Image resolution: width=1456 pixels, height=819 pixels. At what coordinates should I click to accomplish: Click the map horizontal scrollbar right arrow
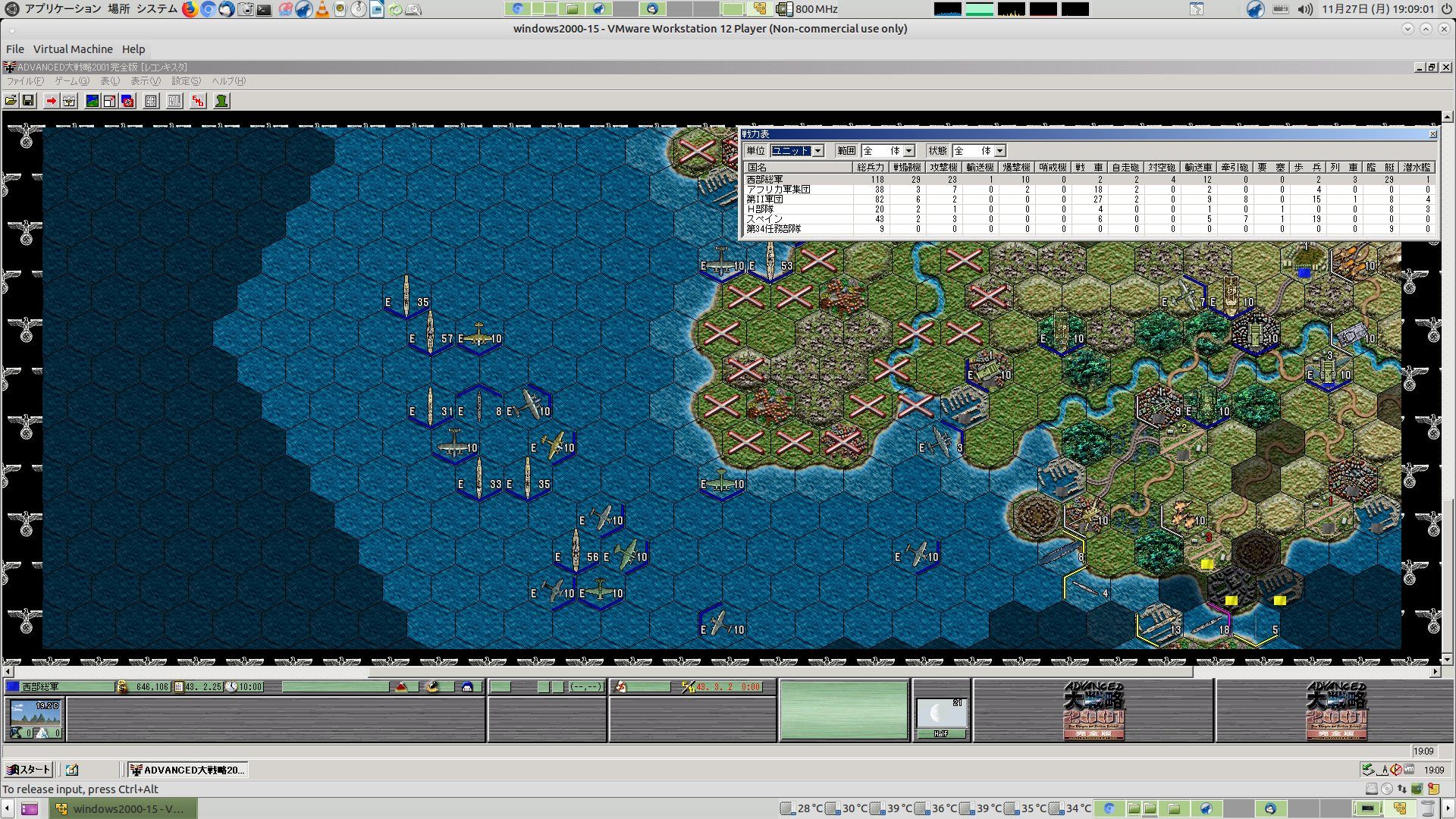click(x=1435, y=672)
